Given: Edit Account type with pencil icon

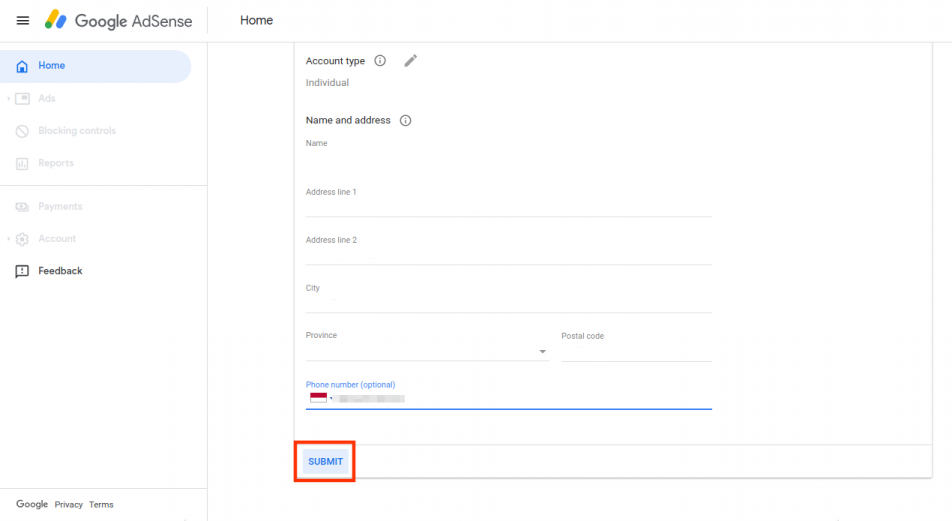Looking at the screenshot, I should pos(410,61).
